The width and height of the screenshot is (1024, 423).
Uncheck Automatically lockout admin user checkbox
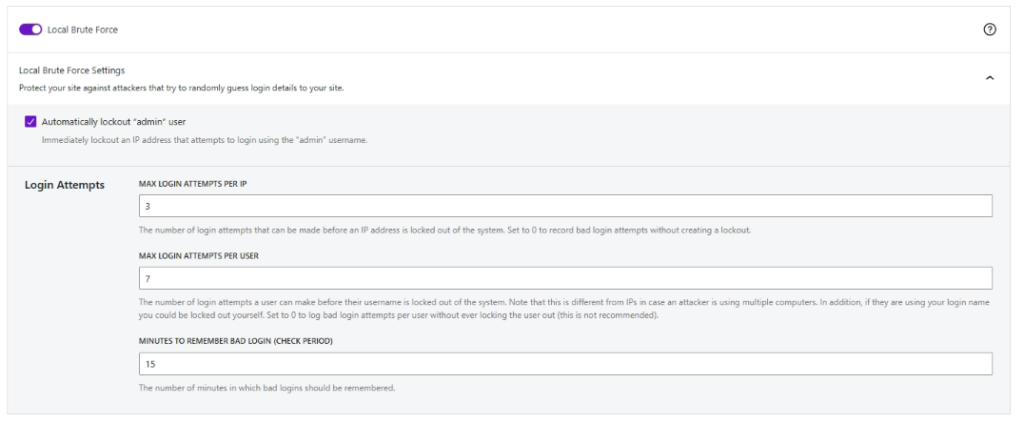click(x=30, y=121)
